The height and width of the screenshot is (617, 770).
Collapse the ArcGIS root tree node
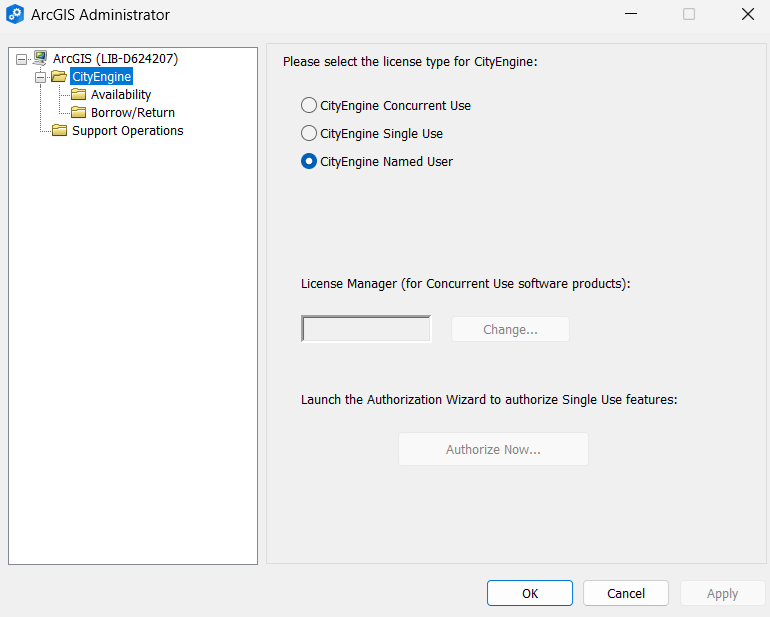22,59
